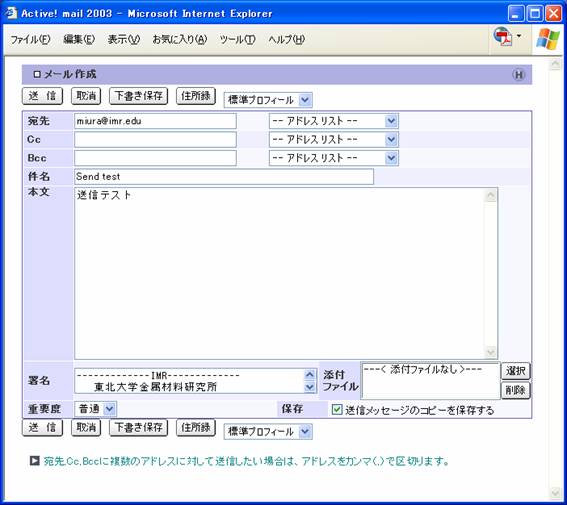Click the page scrollbar up arrow
The image size is (567, 505).
pyautogui.click(x=555, y=64)
